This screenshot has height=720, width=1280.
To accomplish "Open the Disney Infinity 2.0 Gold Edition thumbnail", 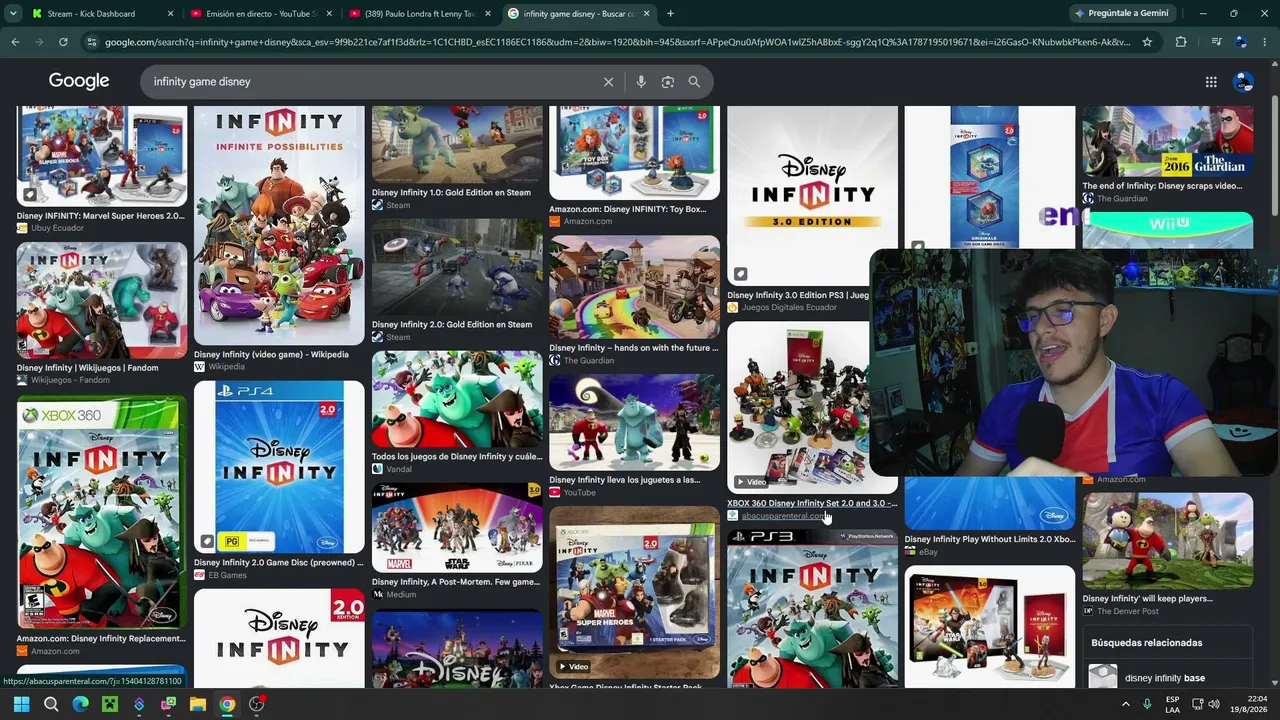I will point(457,268).
